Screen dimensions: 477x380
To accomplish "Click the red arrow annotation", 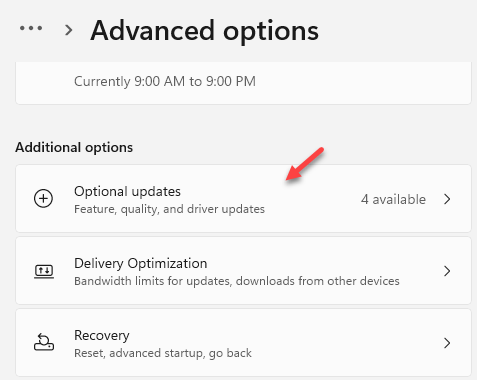I will coord(305,164).
